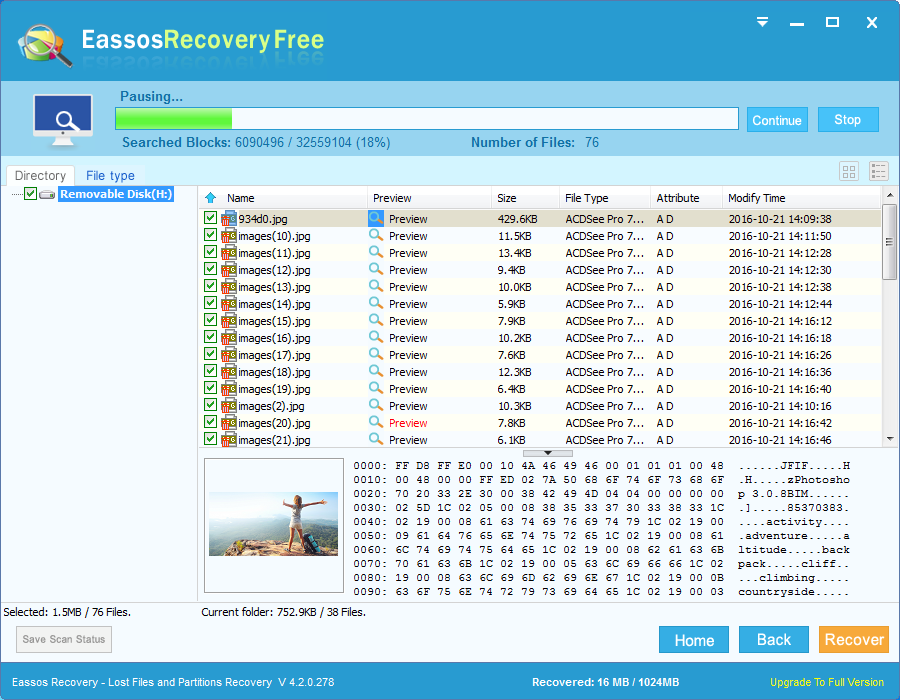The width and height of the screenshot is (900, 700).
Task: Click magnifier preview icon for 934d0.jpg
Action: (x=376, y=218)
